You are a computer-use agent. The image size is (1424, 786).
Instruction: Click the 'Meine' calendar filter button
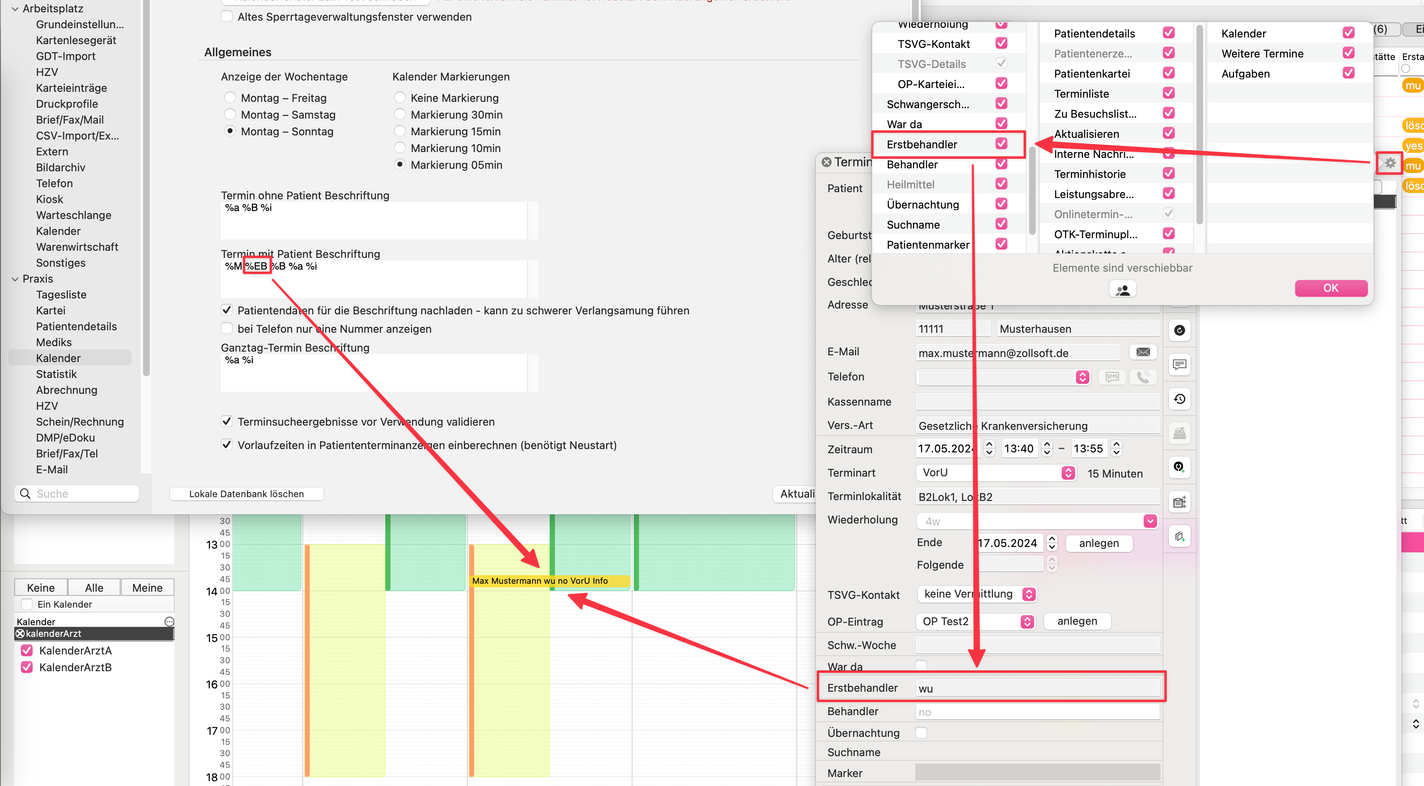(147, 588)
